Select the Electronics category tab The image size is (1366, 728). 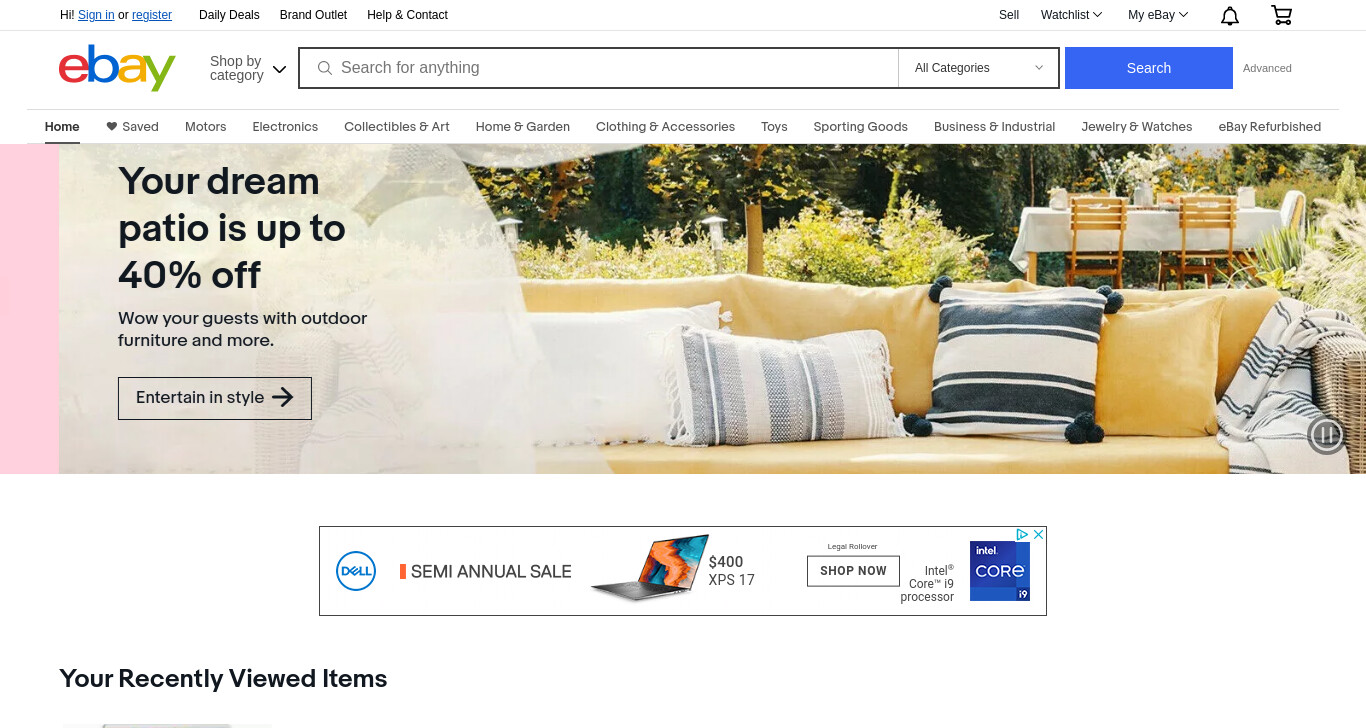[285, 127]
